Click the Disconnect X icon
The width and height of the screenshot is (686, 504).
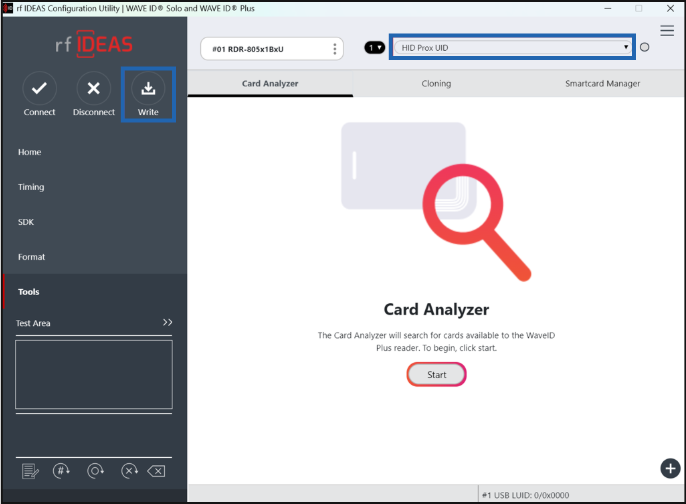click(93, 88)
